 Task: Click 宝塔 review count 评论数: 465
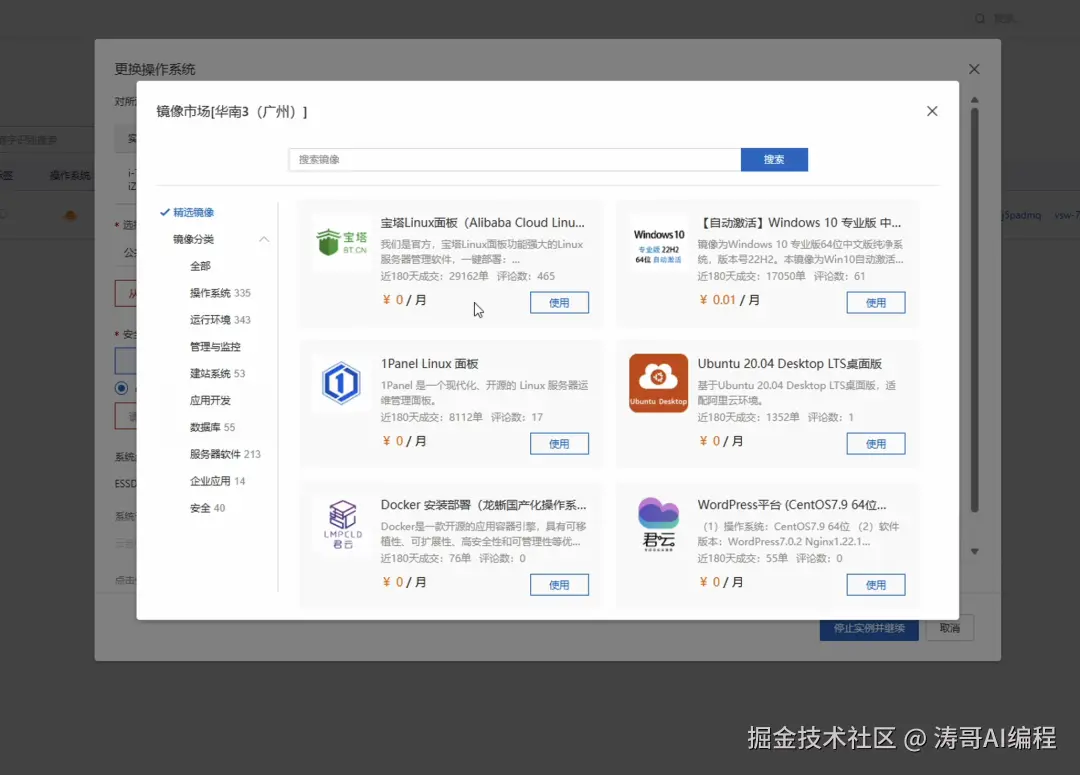[526, 276]
